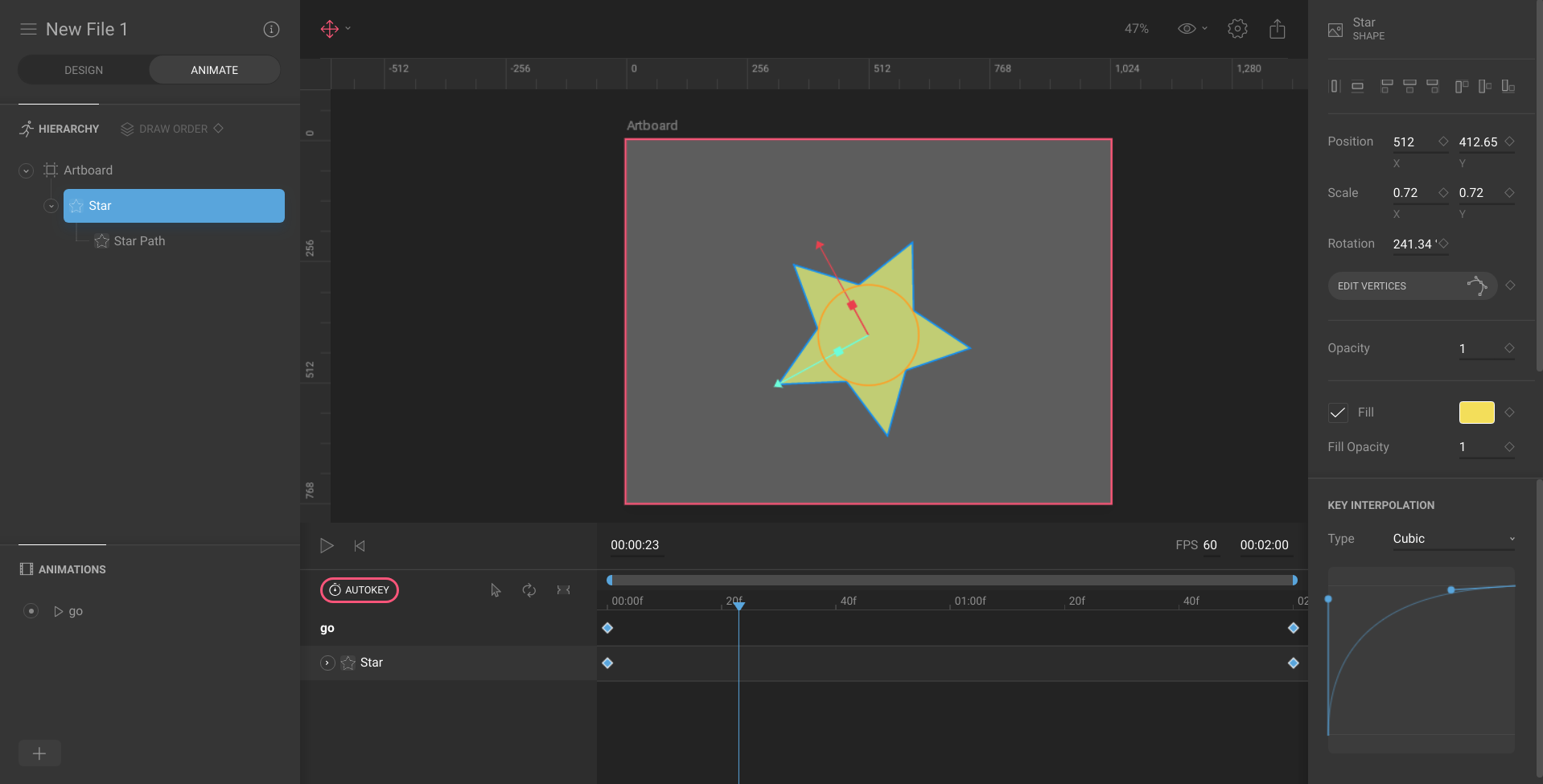Viewport: 1543px width, 784px height.
Task: Add a new animation with the plus button
Action: point(39,753)
